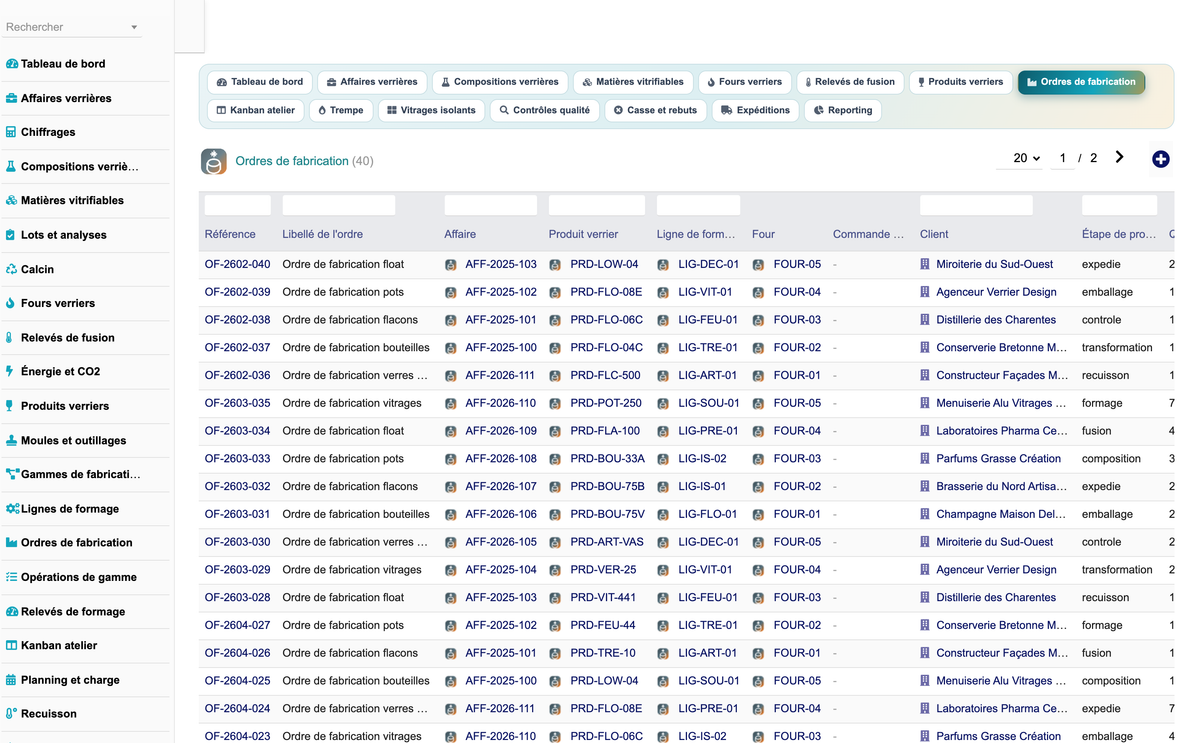This screenshot has height=743, width=1200.
Task: Switch to Affaires verrières tab
Action: (372, 82)
